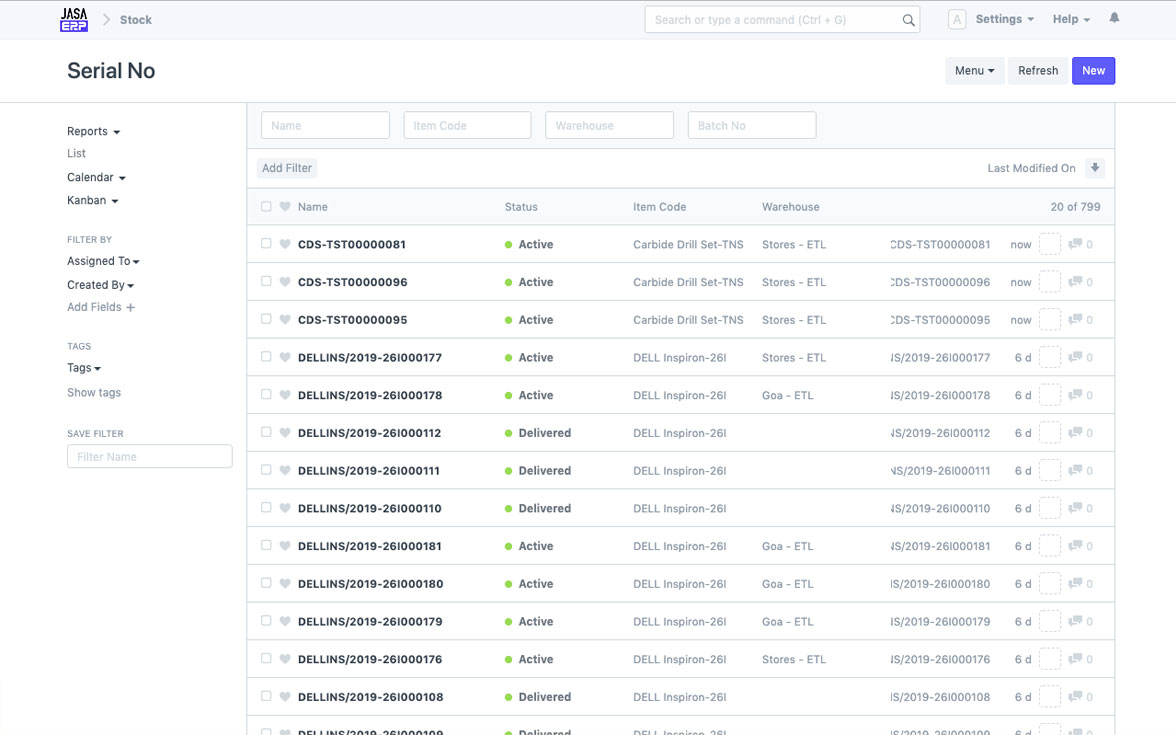Image resolution: width=1176 pixels, height=735 pixels.
Task: Like the CDS-TST00000081 row heart icon
Action: (285, 244)
